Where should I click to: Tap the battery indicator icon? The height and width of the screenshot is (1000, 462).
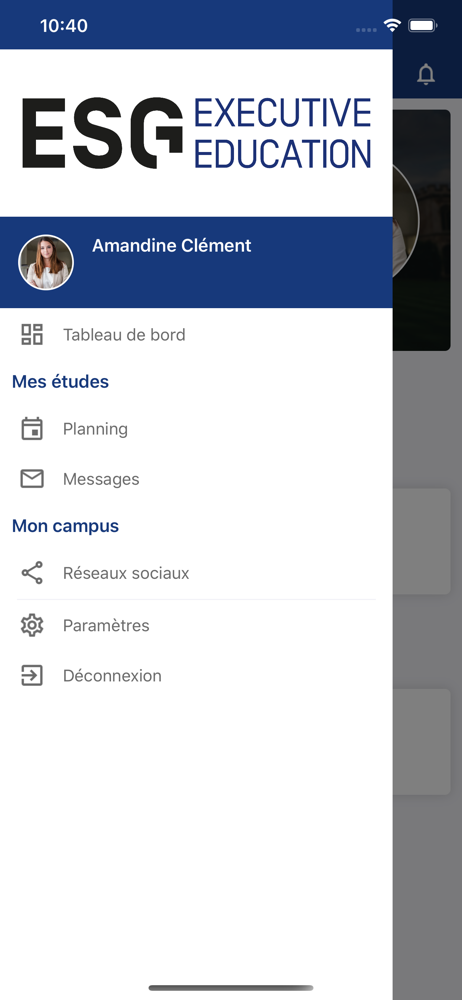pyautogui.click(x=423, y=26)
